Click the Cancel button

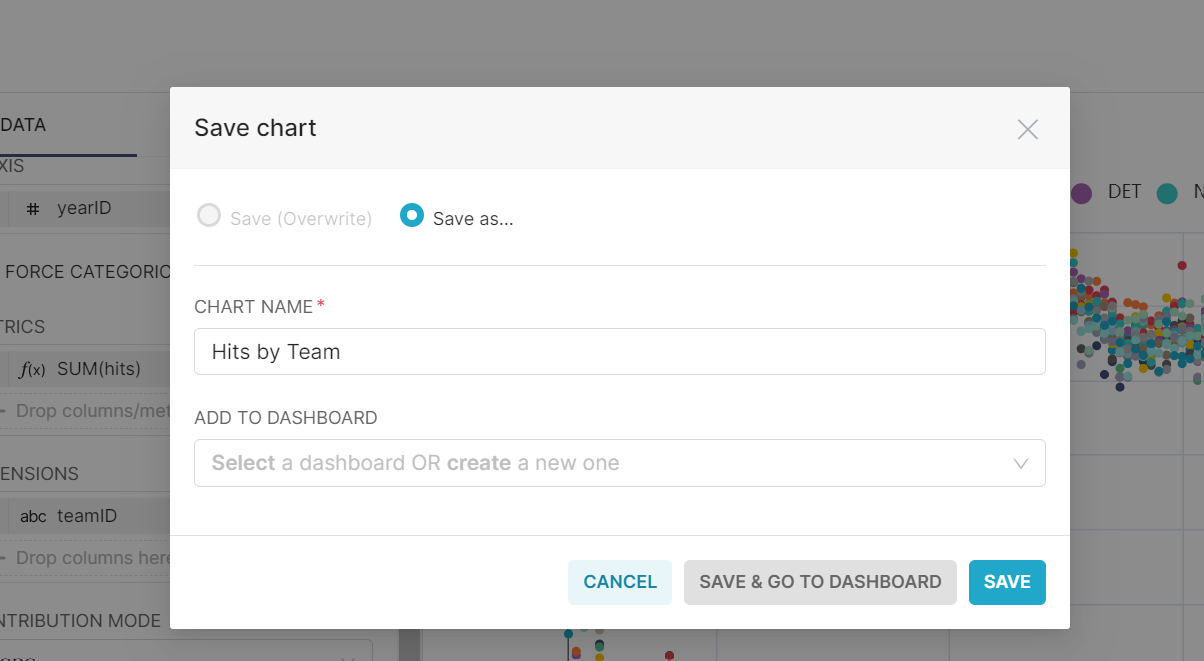(620, 582)
